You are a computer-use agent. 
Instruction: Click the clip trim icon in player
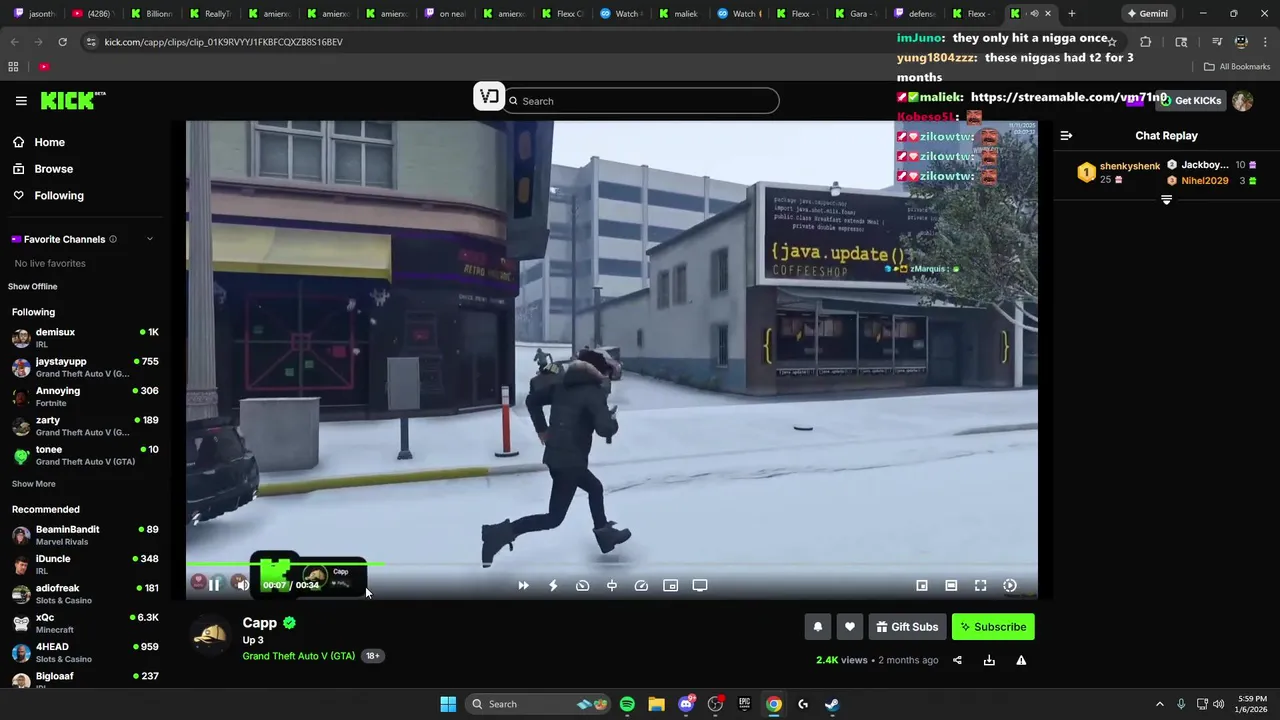(612, 586)
